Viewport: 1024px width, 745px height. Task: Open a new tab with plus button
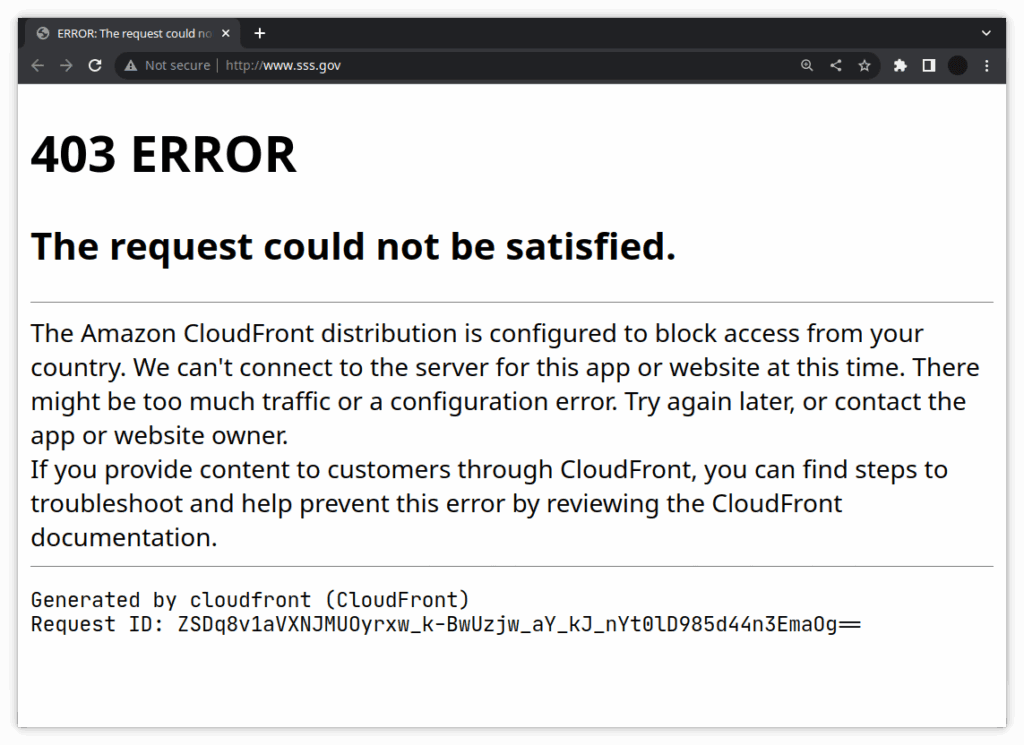[260, 33]
